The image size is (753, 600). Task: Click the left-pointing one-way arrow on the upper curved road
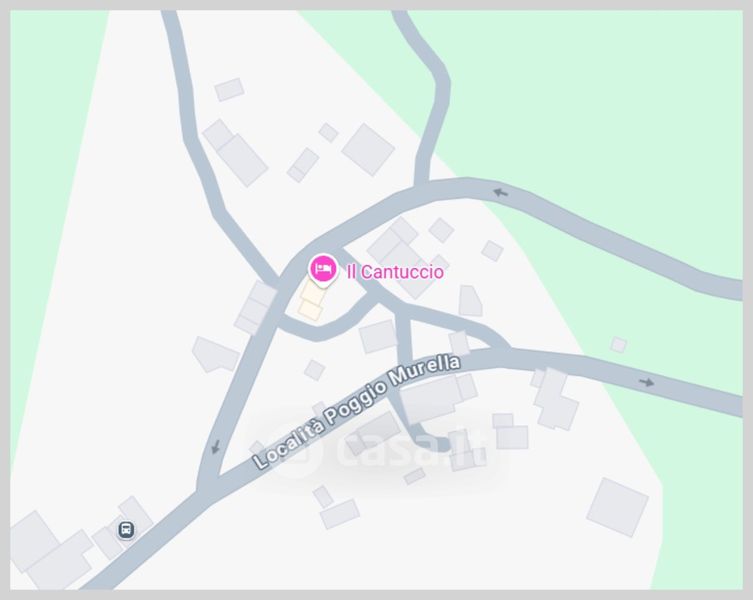(500, 193)
